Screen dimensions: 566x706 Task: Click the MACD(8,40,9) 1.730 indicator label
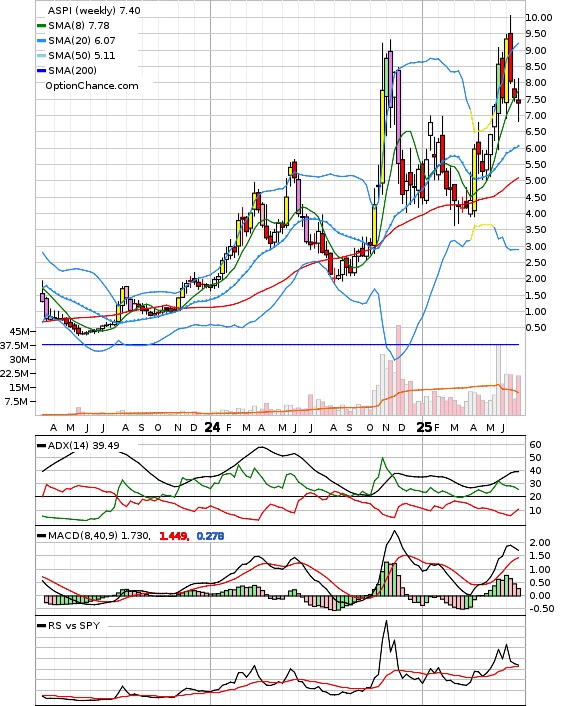tap(99, 536)
